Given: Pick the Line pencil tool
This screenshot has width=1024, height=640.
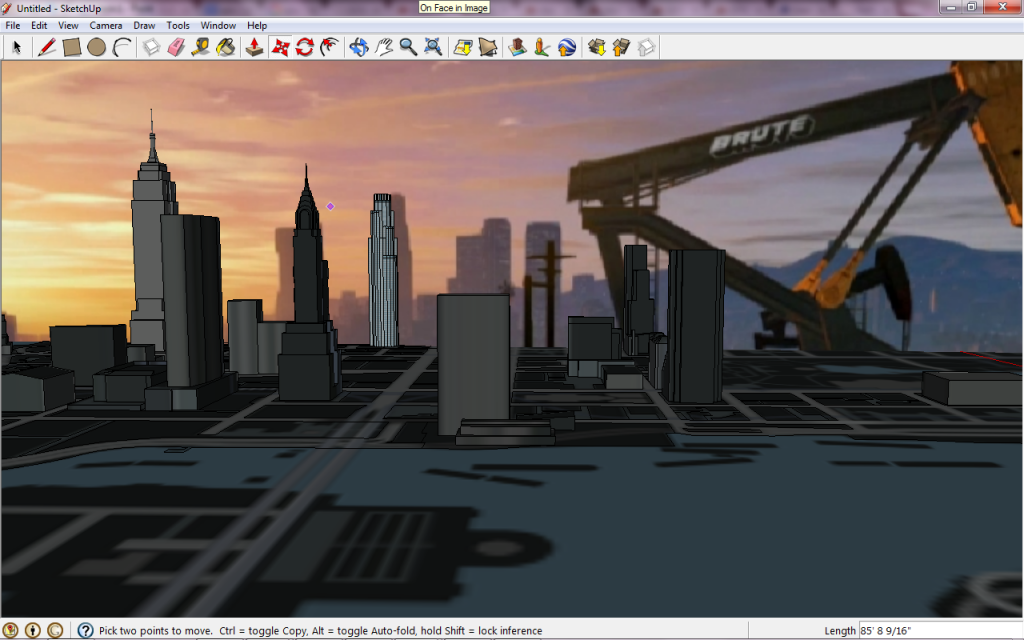Looking at the screenshot, I should click(x=46, y=47).
